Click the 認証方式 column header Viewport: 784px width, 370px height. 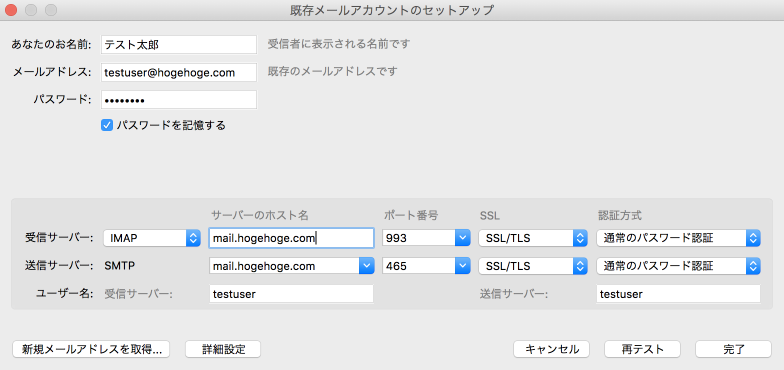click(620, 216)
